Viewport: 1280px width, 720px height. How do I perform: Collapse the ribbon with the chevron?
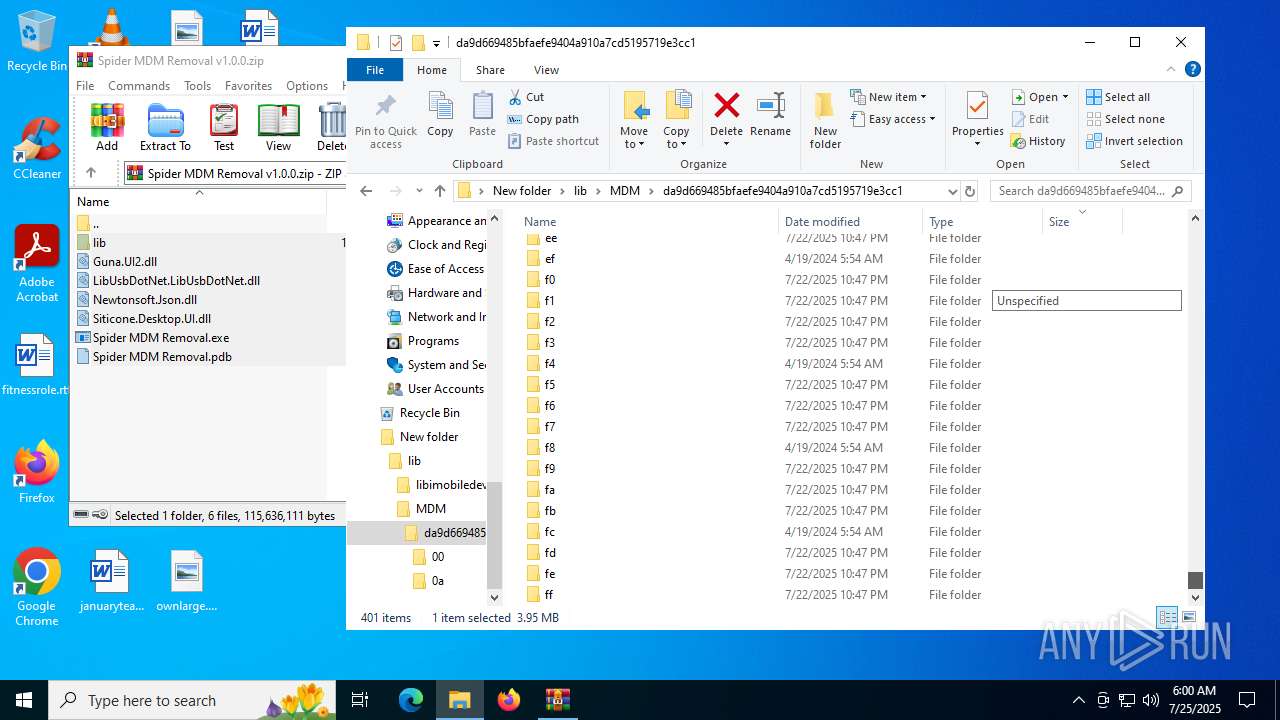(x=1171, y=70)
